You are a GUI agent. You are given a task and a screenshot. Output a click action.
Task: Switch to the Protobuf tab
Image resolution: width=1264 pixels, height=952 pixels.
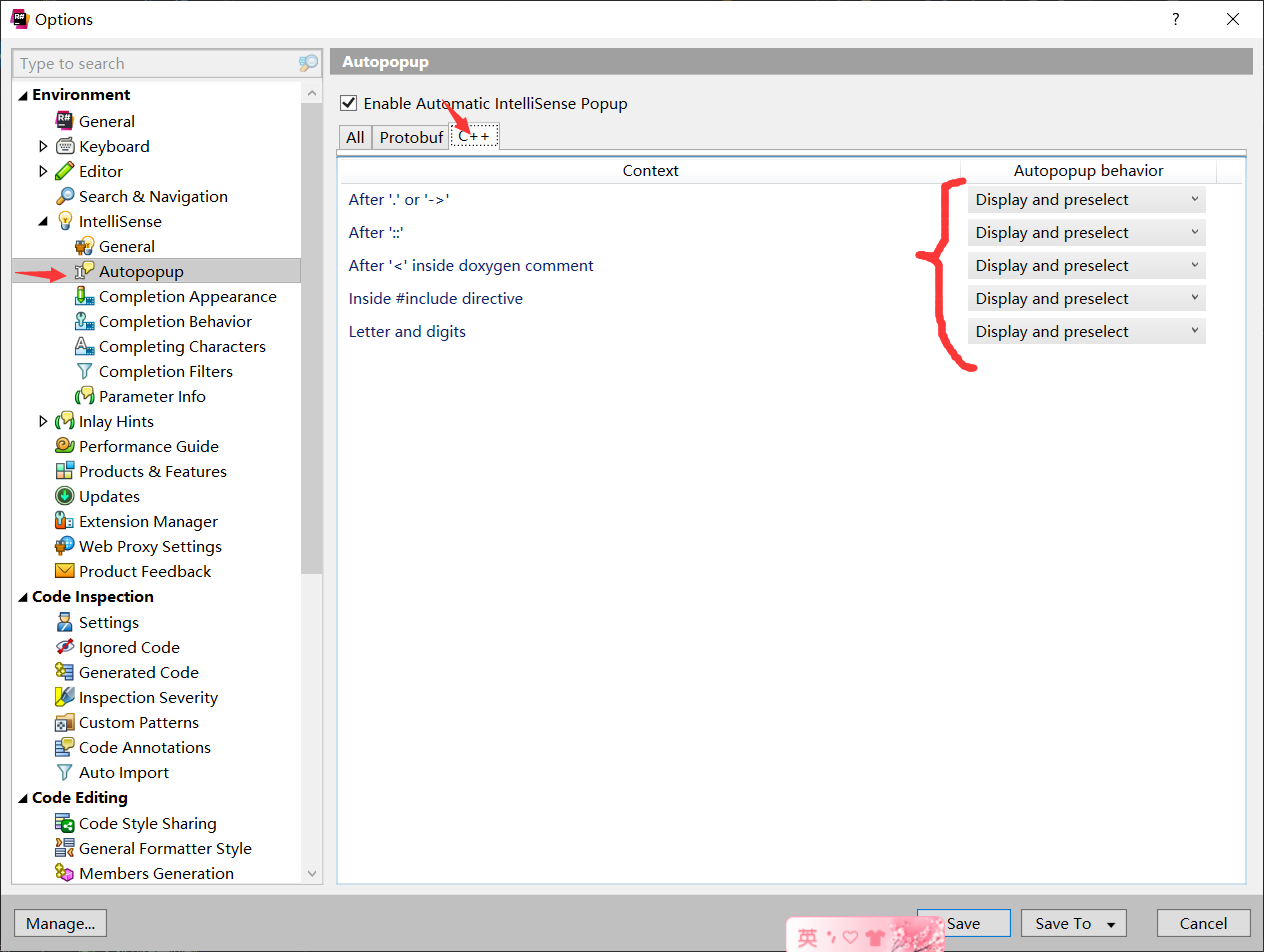[411, 137]
